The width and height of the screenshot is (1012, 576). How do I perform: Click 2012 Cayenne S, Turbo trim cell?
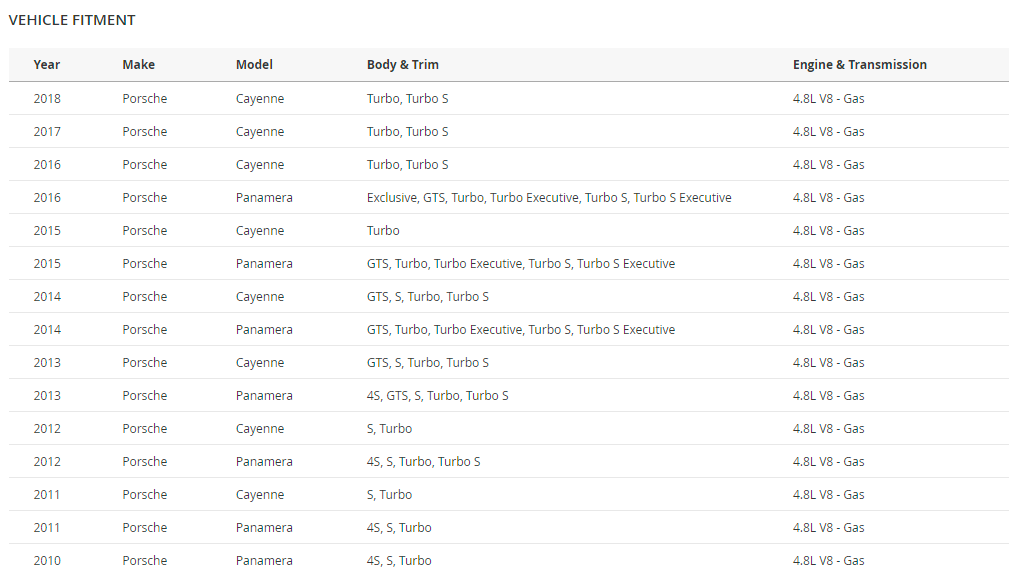389,429
